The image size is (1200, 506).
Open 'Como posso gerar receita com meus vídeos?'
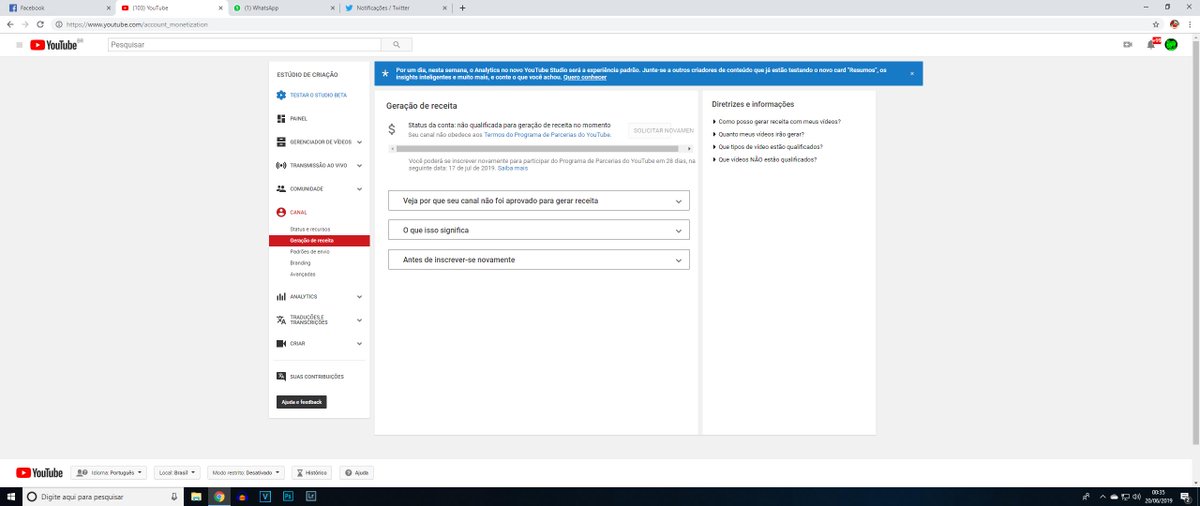click(779, 121)
